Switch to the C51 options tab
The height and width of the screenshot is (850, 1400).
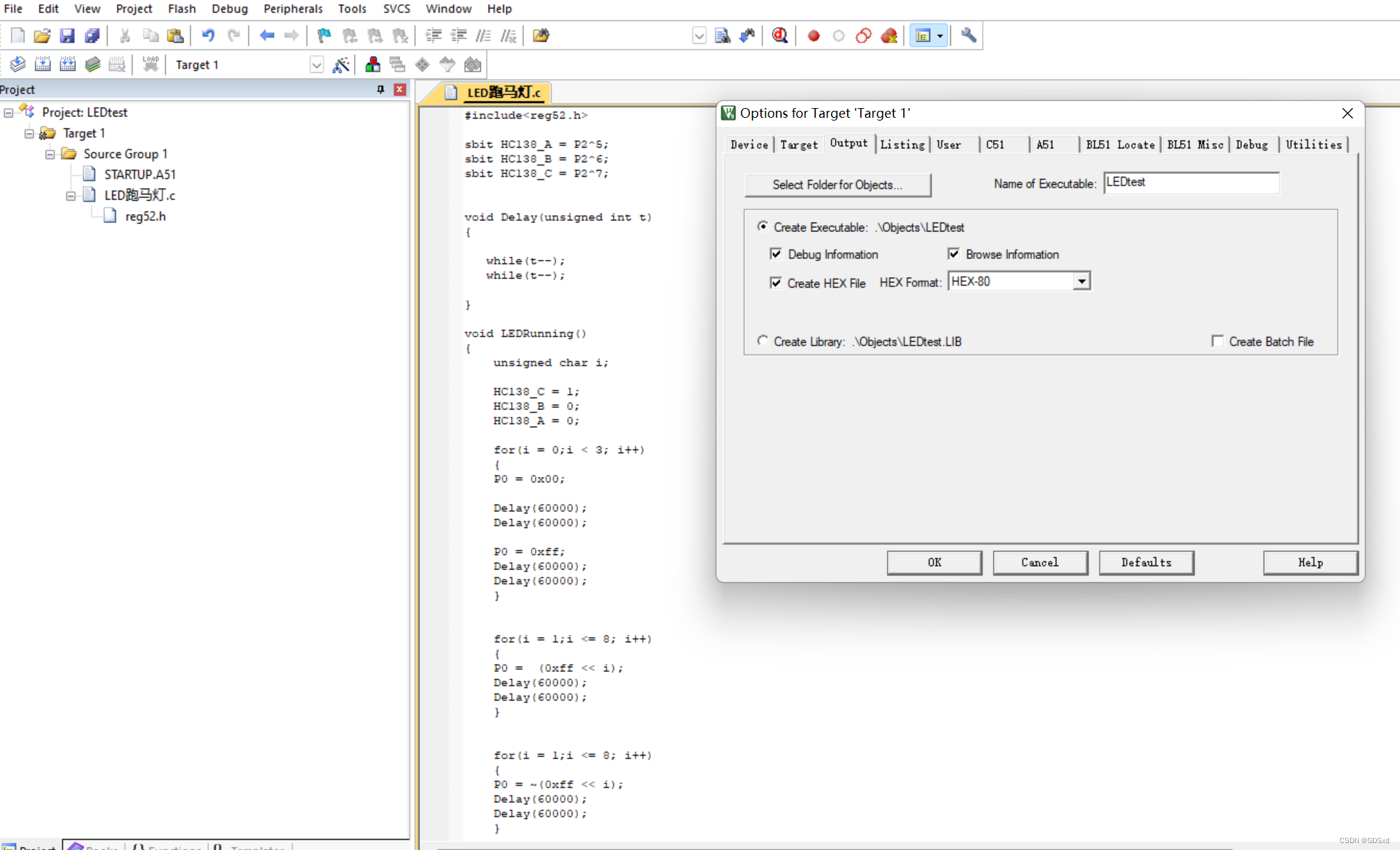point(995,144)
